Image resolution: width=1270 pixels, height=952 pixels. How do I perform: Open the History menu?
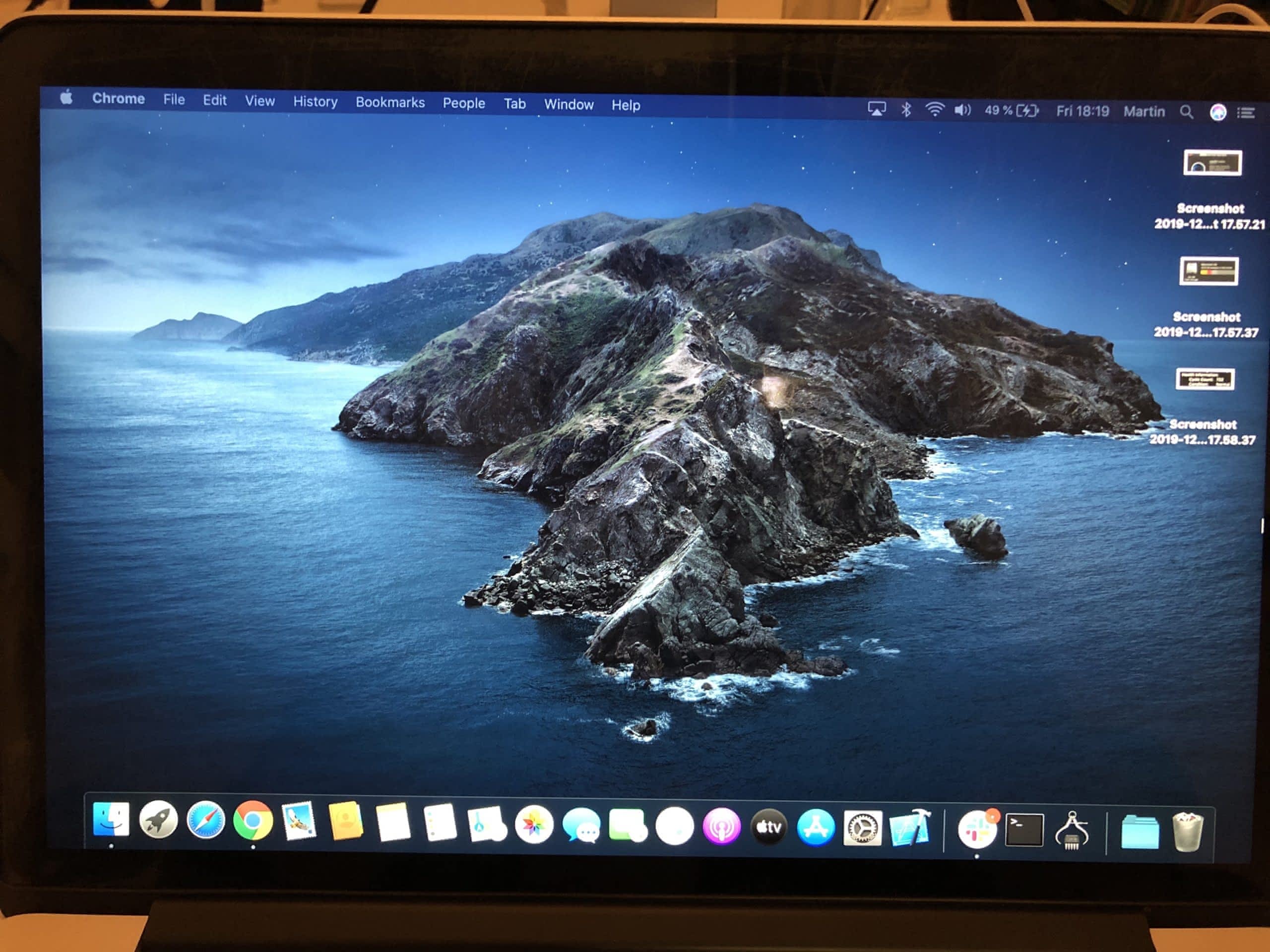coord(315,102)
